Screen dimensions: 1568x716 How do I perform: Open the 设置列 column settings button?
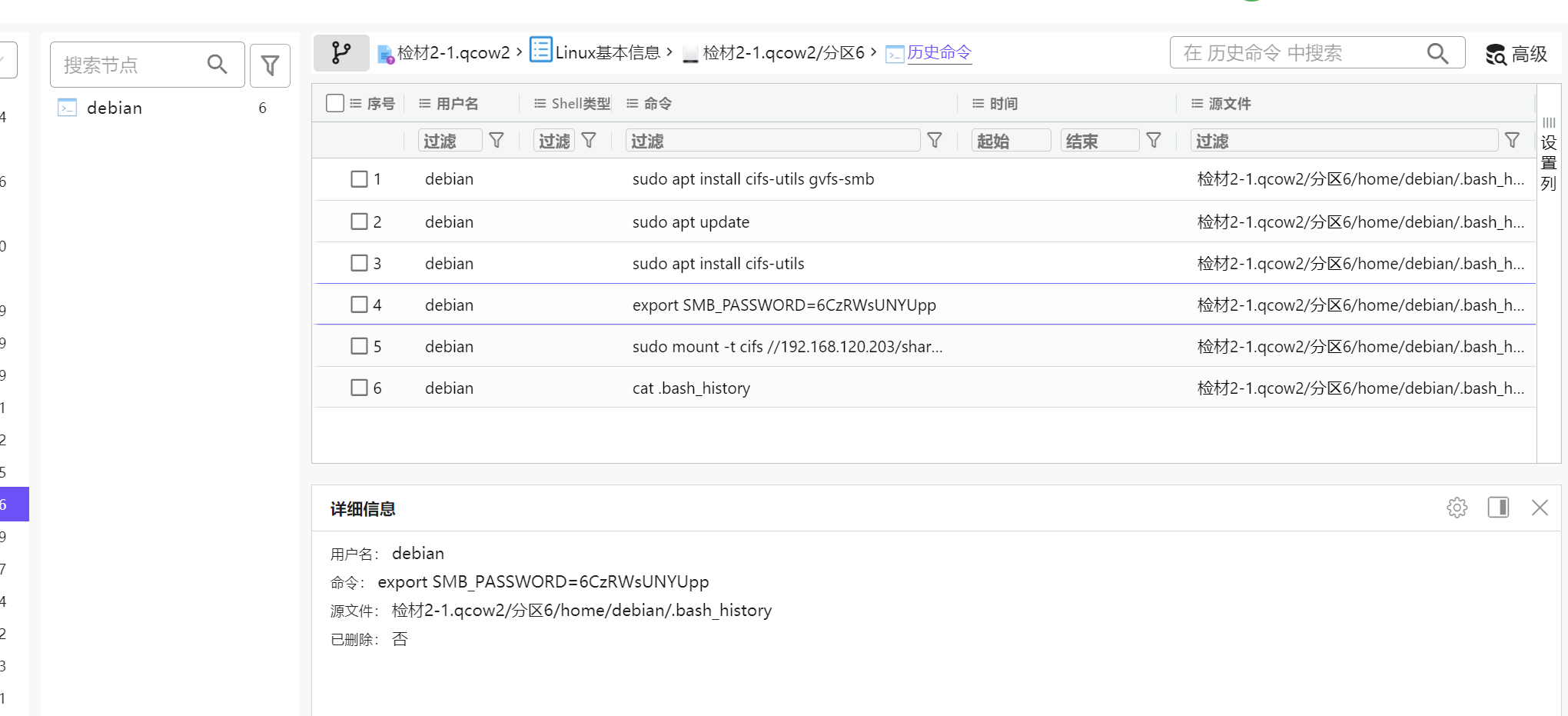(x=1548, y=154)
